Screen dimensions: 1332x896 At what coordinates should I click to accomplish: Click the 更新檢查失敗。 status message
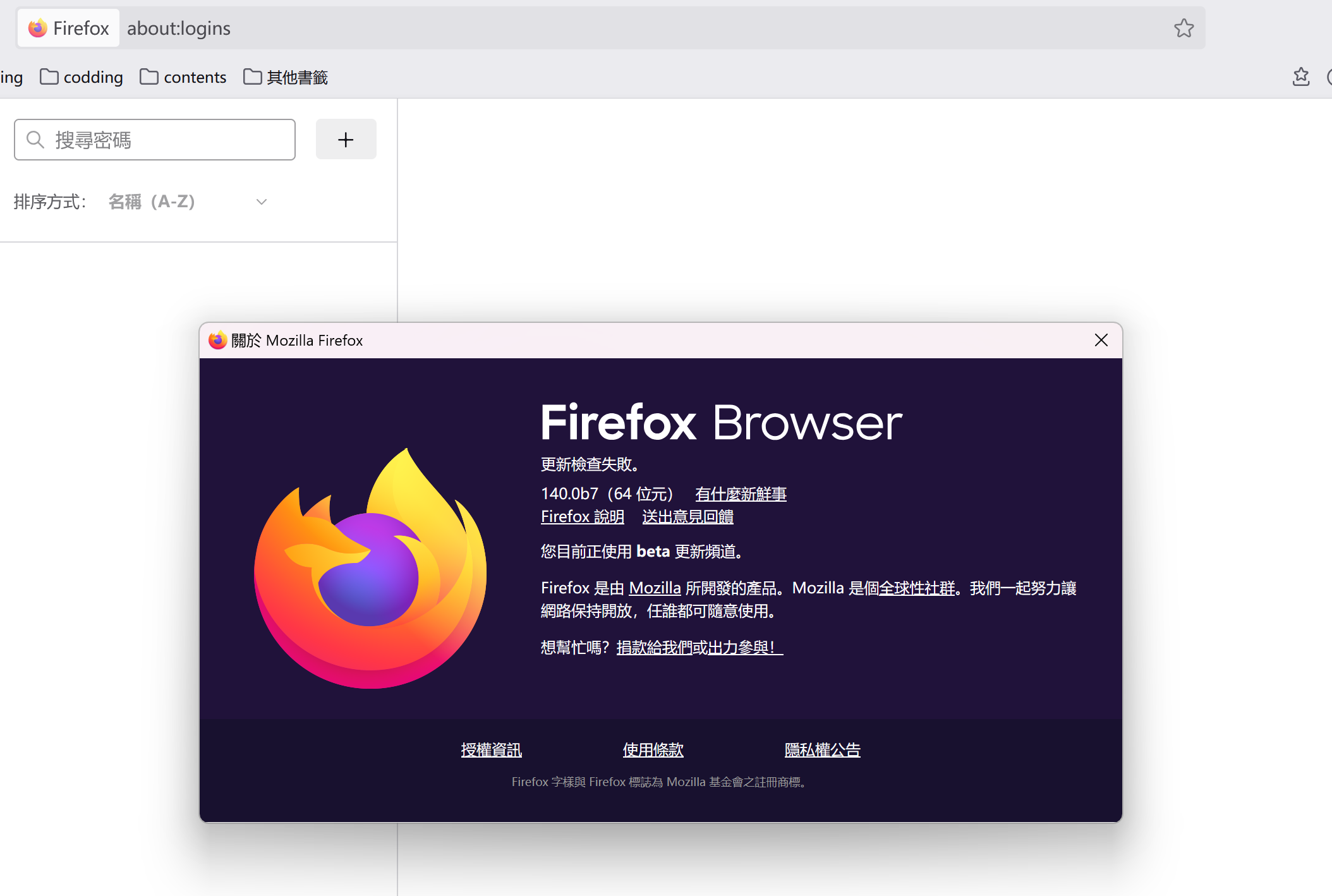591,464
